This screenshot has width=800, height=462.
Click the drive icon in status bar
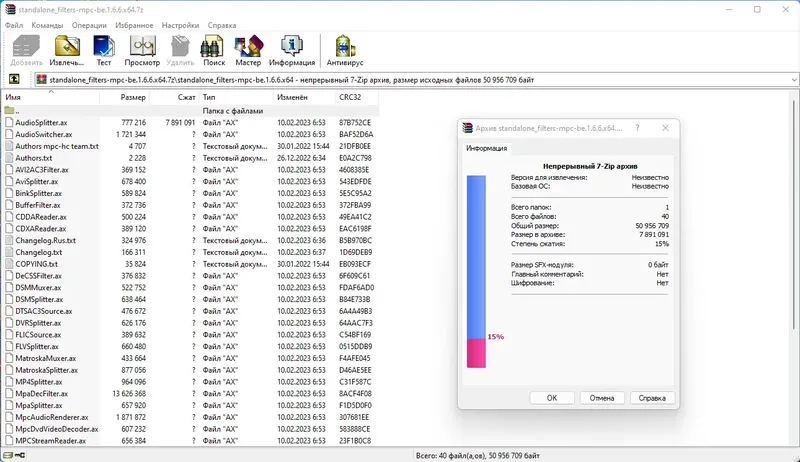(8, 455)
